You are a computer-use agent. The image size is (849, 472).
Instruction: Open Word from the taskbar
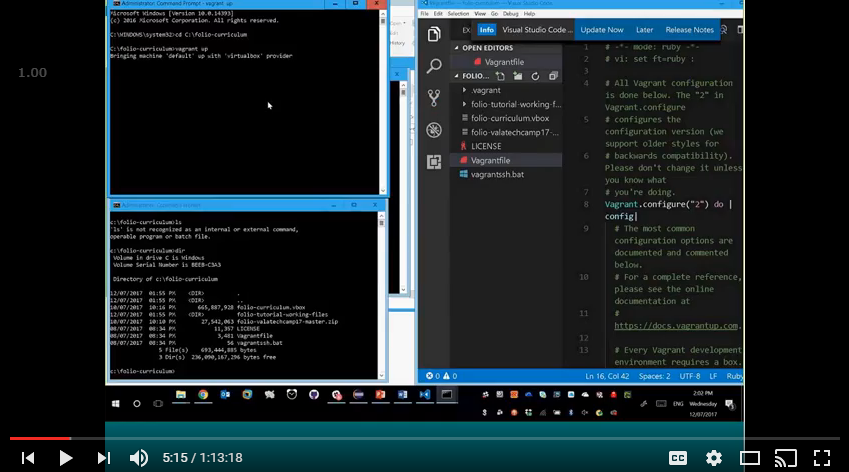click(x=402, y=395)
